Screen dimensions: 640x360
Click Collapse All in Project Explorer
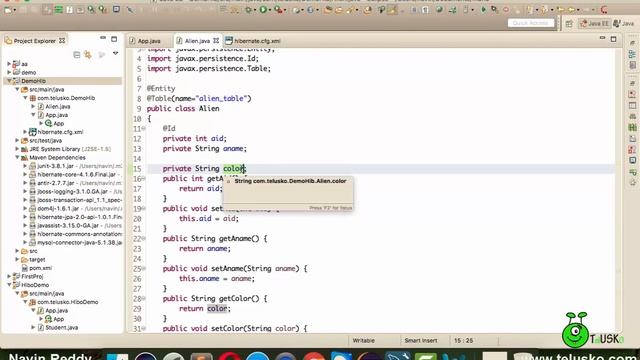coord(76,54)
